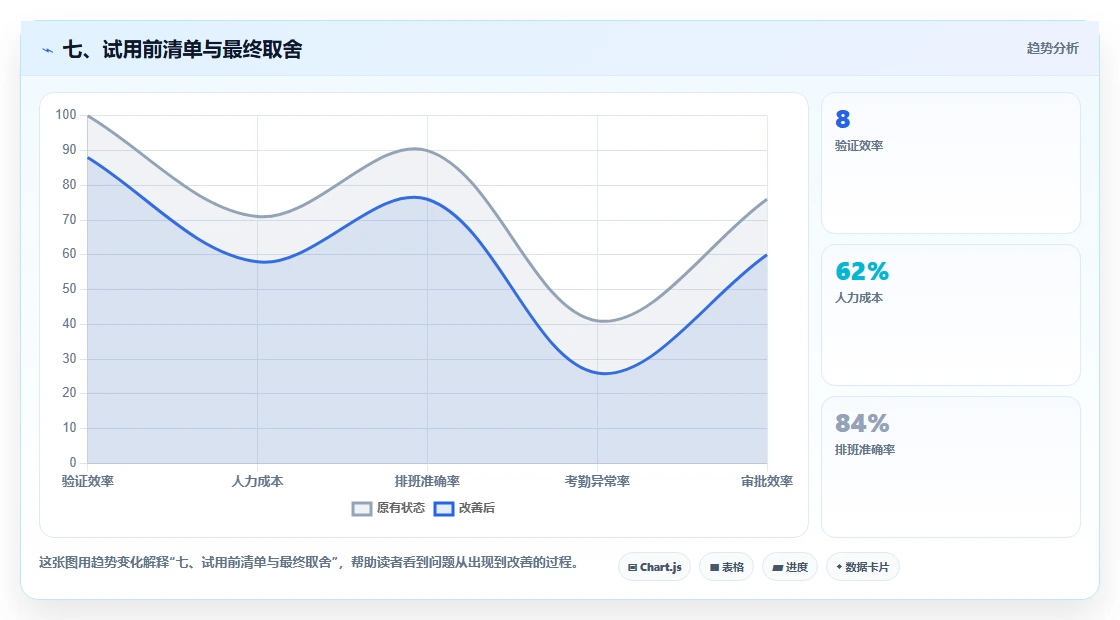Viewport: 1120px width, 620px height.
Task: Click the 审批效率 x-axis label
Action: pyautogui.click(x=766, y=481)
